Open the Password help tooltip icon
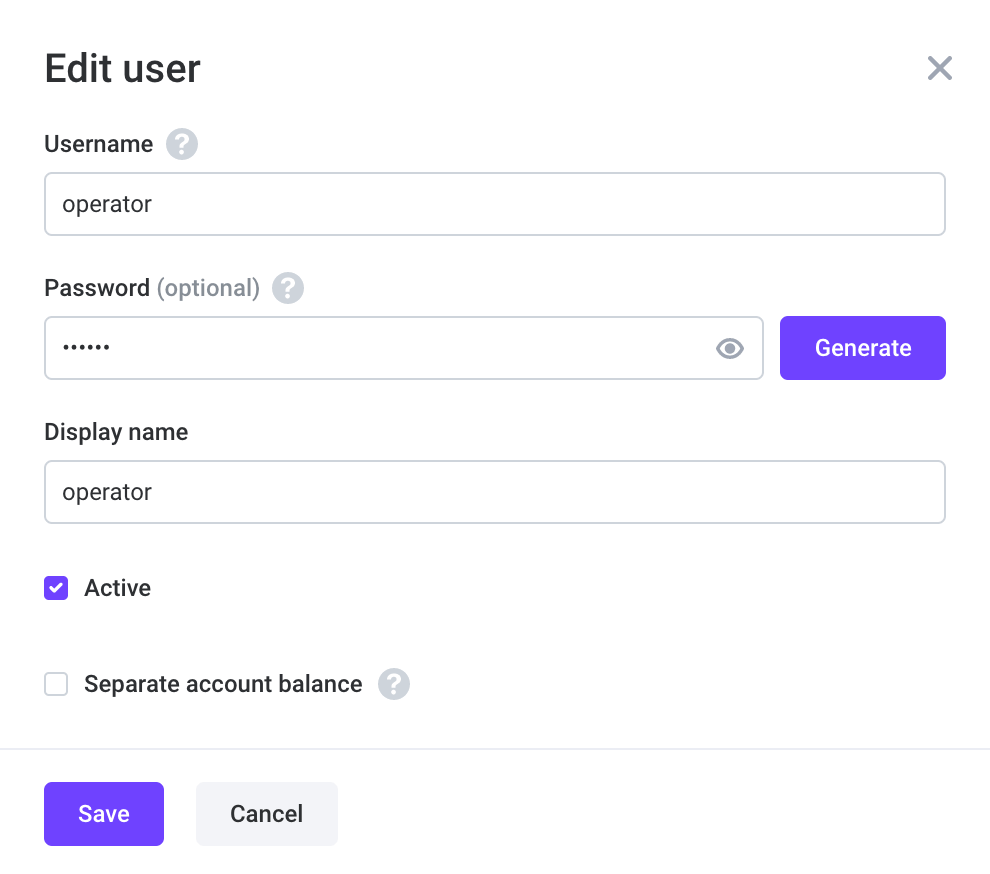Screen dimensions: 990x874 [288, 288]
